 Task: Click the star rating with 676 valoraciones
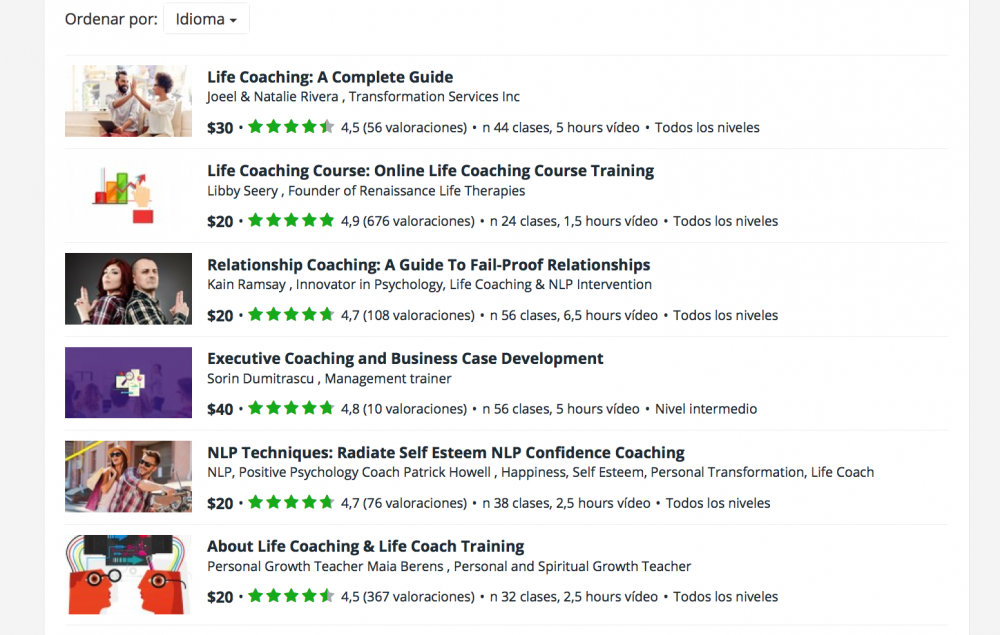291,221
